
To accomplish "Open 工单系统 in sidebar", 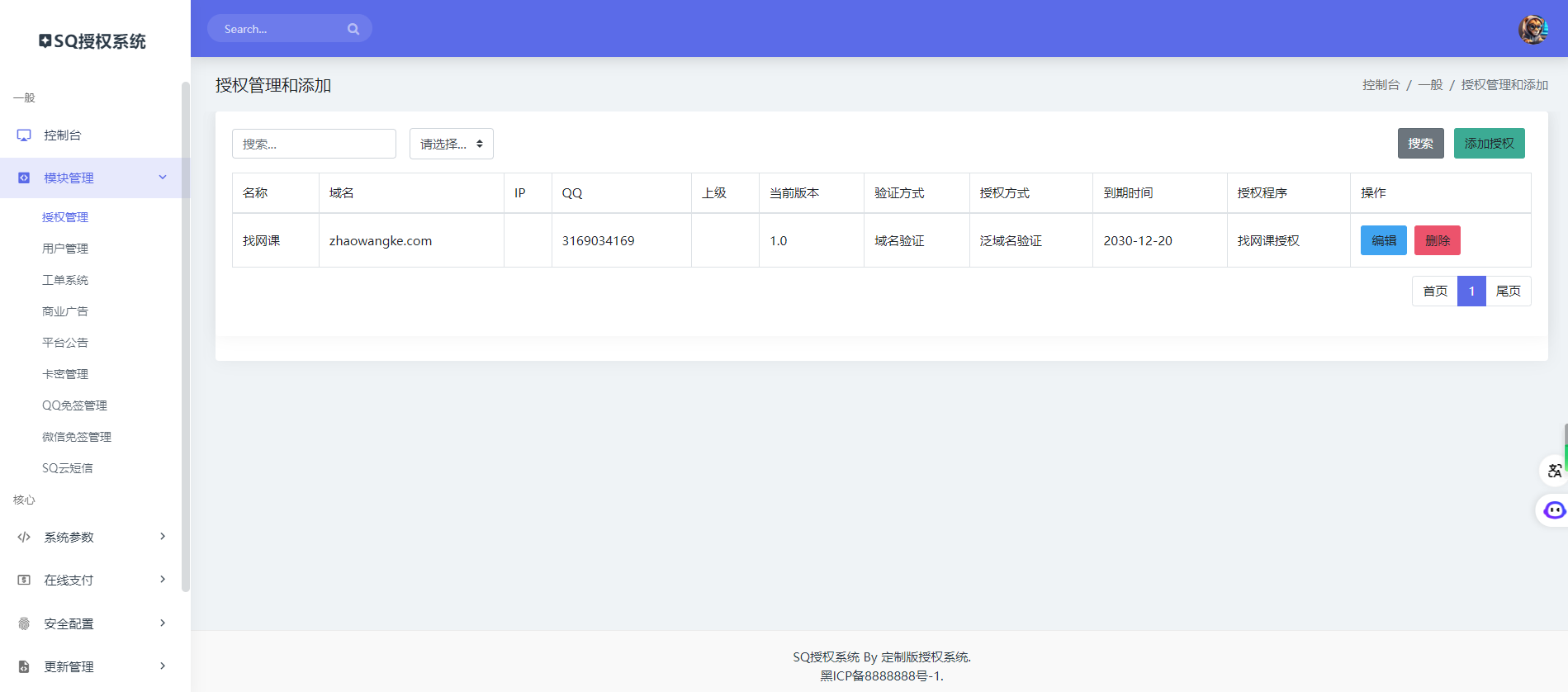I will click(x=65, y=280).
